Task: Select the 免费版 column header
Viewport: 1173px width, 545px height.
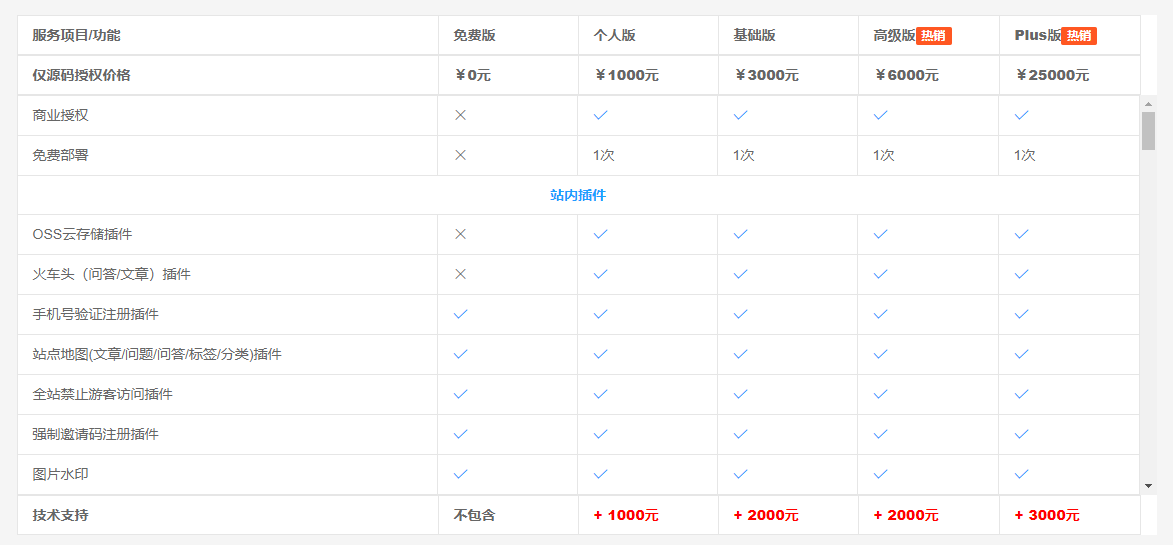Action: pyautogui.click(x=474, y=35)
